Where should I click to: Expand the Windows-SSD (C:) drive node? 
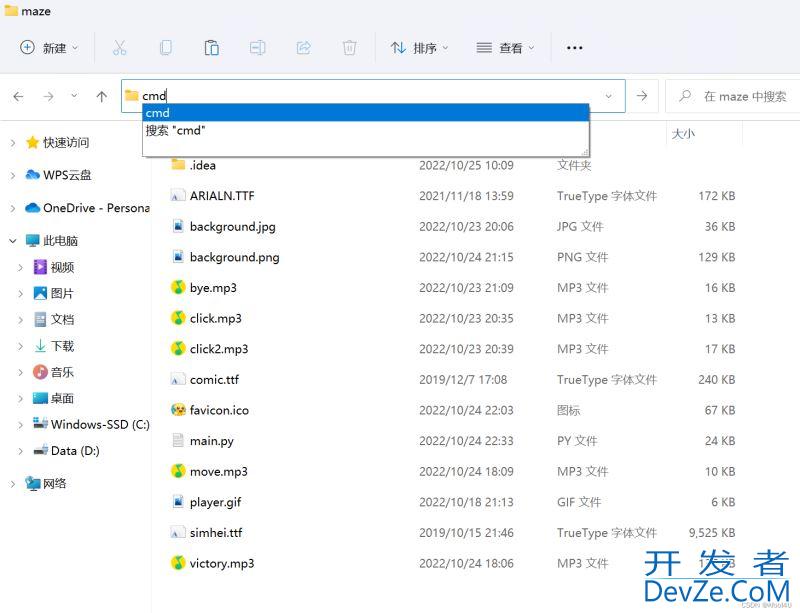20,425
